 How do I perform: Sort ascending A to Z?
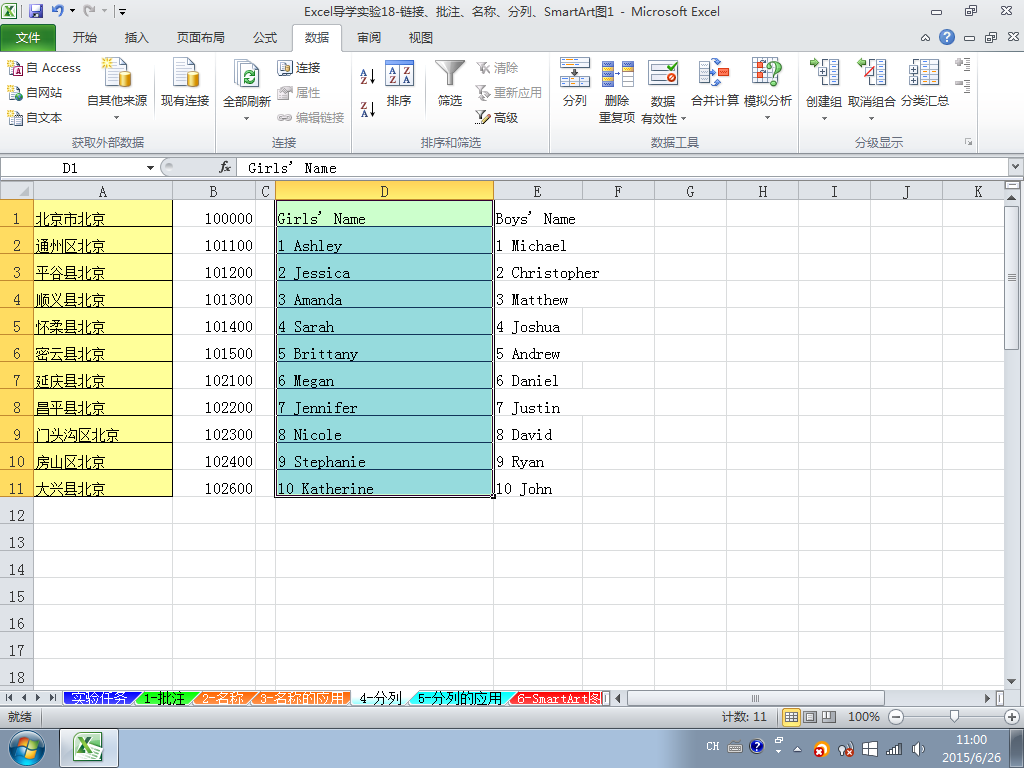pyautogui.click(x=368, y=76)
